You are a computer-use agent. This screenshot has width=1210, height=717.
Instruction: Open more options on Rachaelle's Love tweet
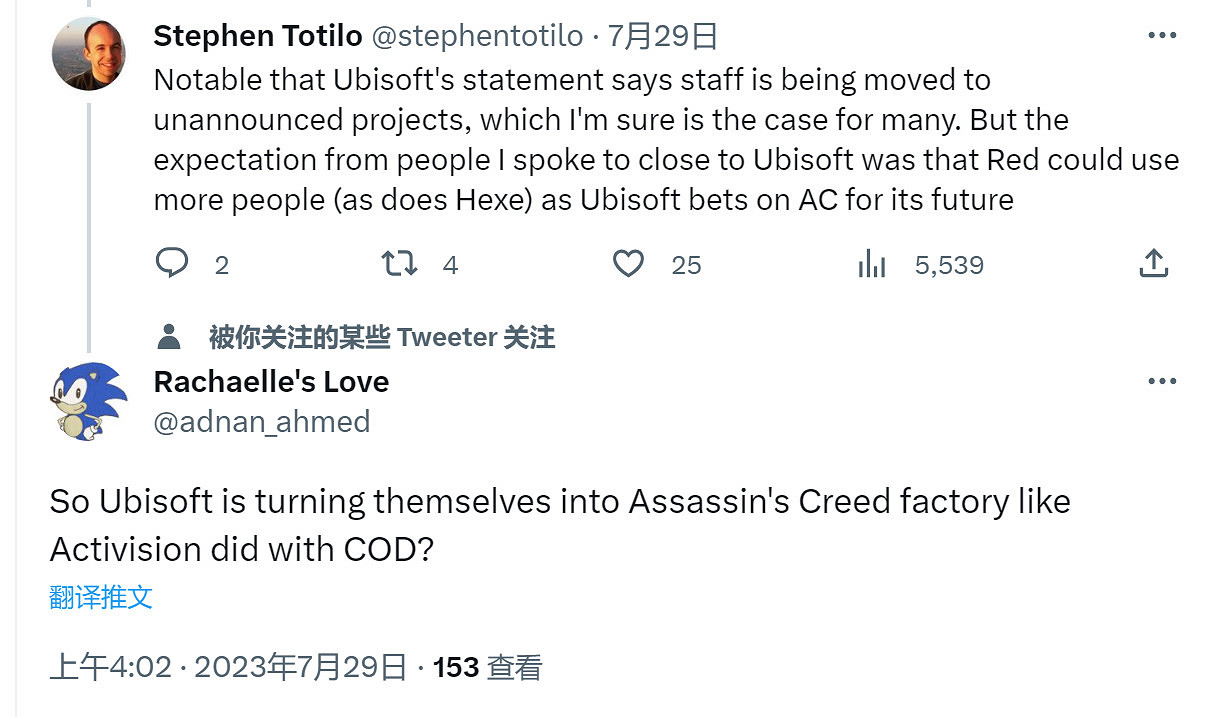pyautogui.click(x=1162, y=382)
